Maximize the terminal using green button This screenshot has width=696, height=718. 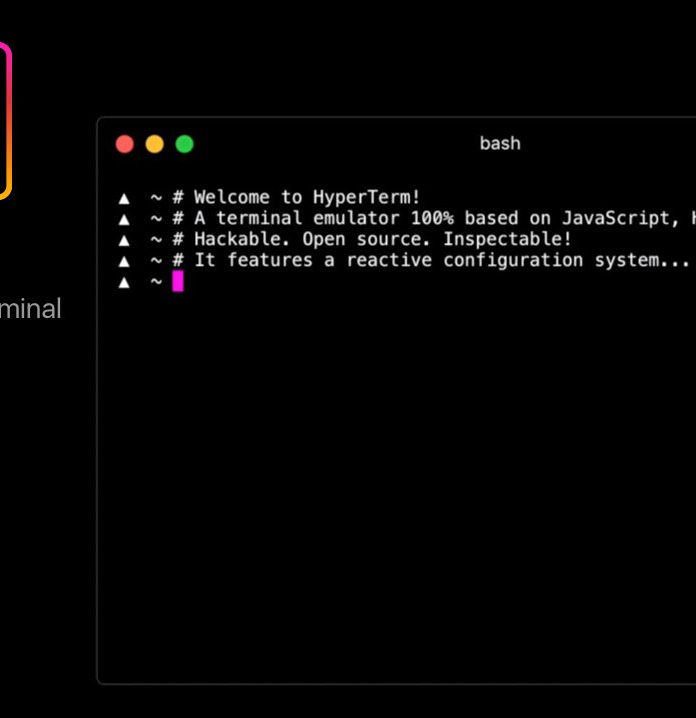pyautogui.click(x=184, y=144)
